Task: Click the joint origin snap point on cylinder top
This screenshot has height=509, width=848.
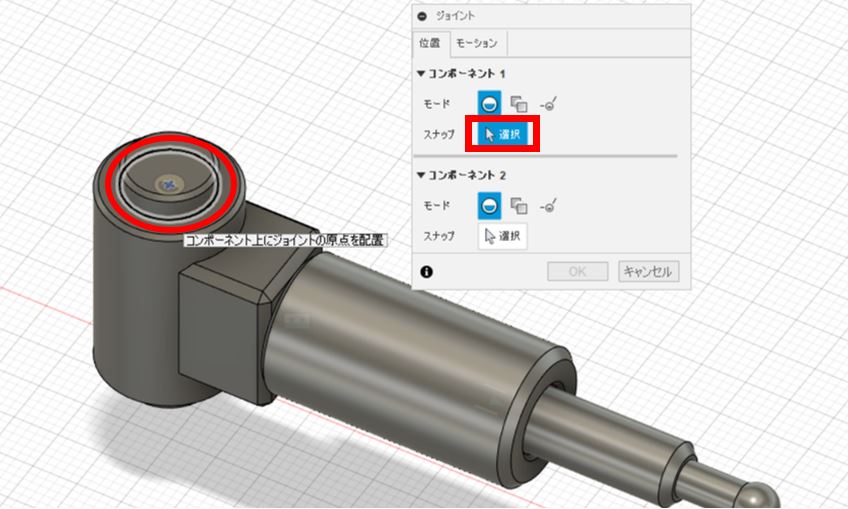Action: tap(170, 185)
